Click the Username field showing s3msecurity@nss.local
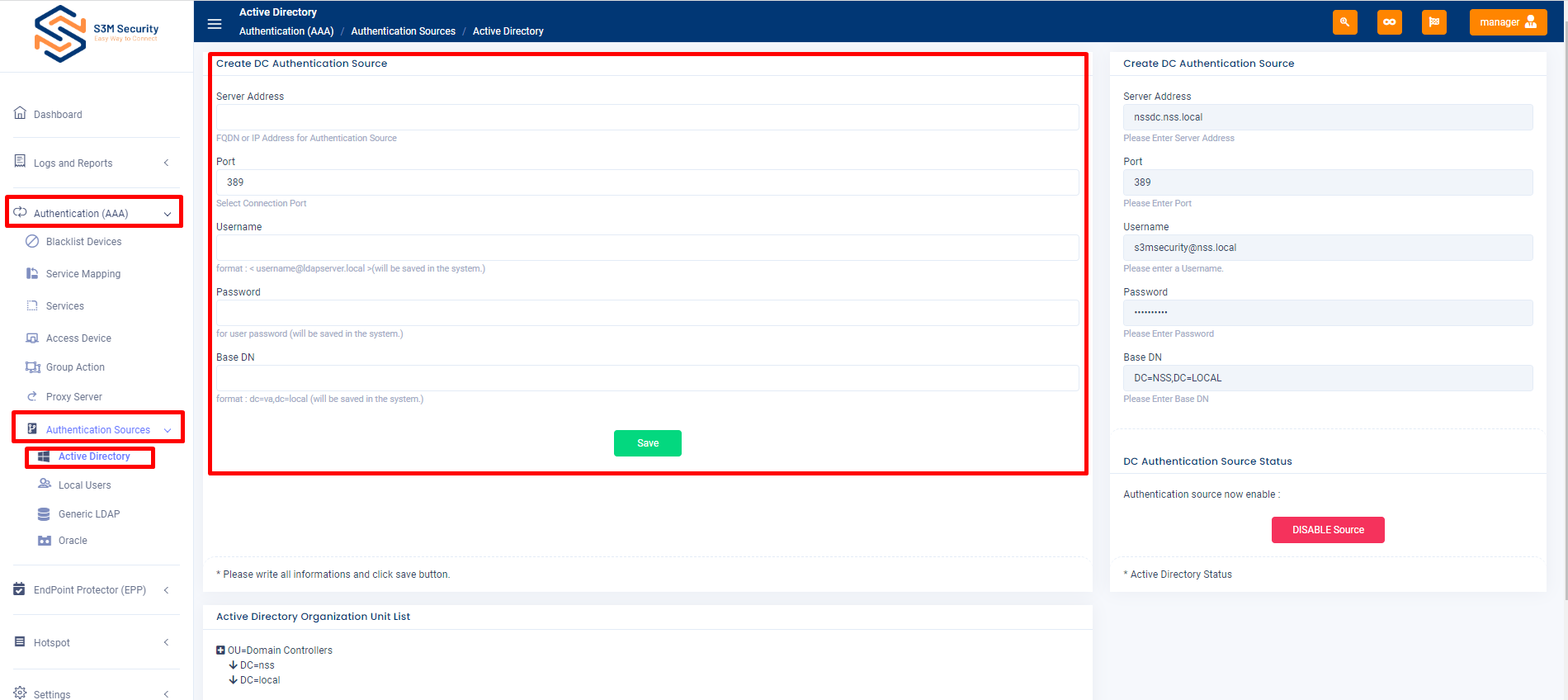This screenshot has height=700, width=1568. pyautogui.click(x=1328, y=248)
